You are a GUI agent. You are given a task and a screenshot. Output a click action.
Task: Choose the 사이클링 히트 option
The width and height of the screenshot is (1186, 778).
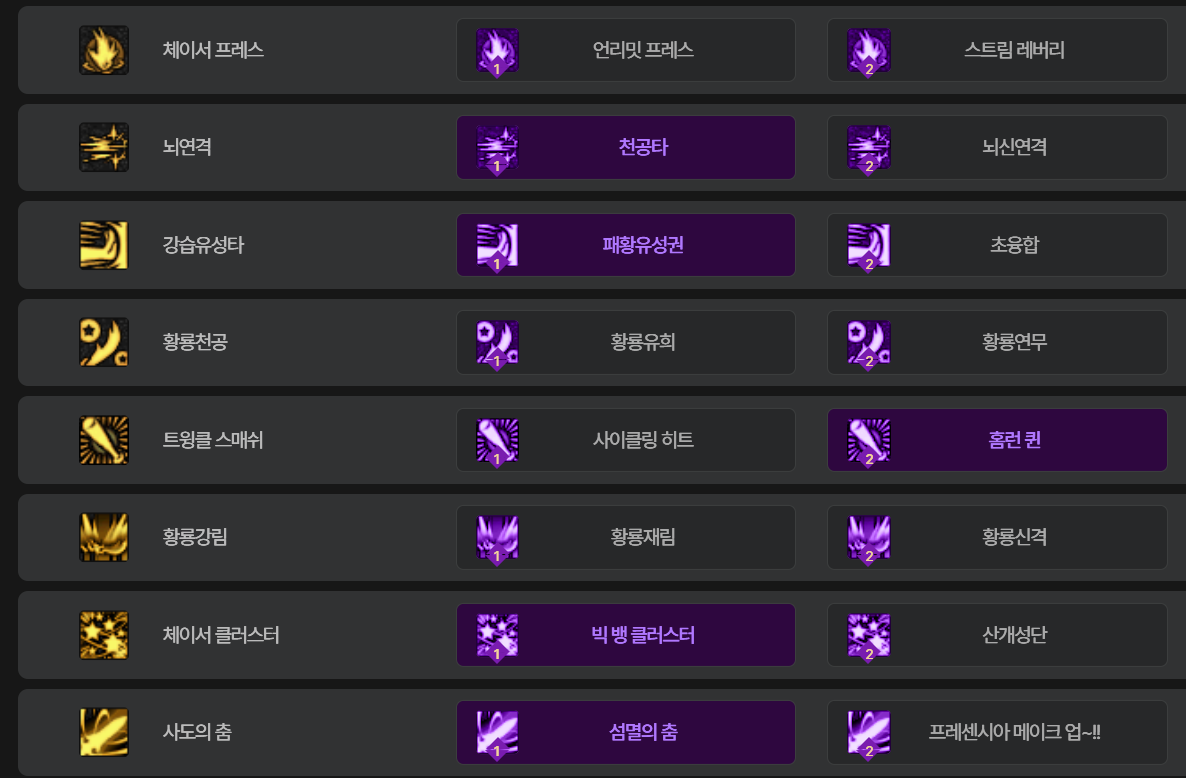pos(626,440)
